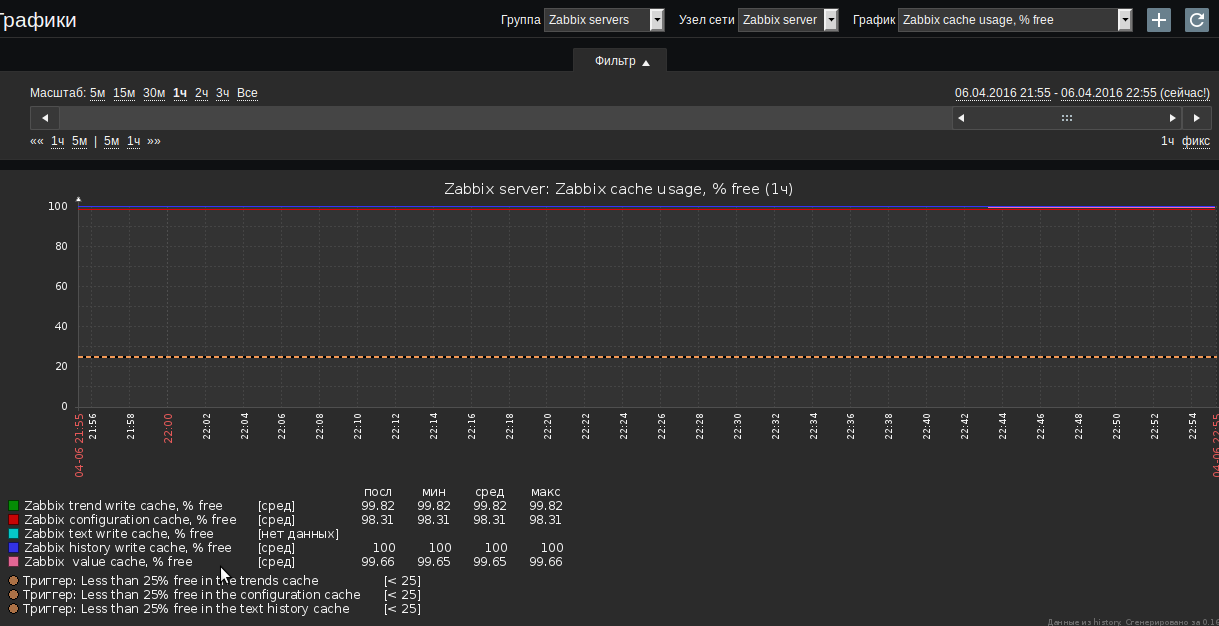Click the blue swatch for history write cache
The width and height of the screenshot is (1219, 626).
tap(14, 548)
